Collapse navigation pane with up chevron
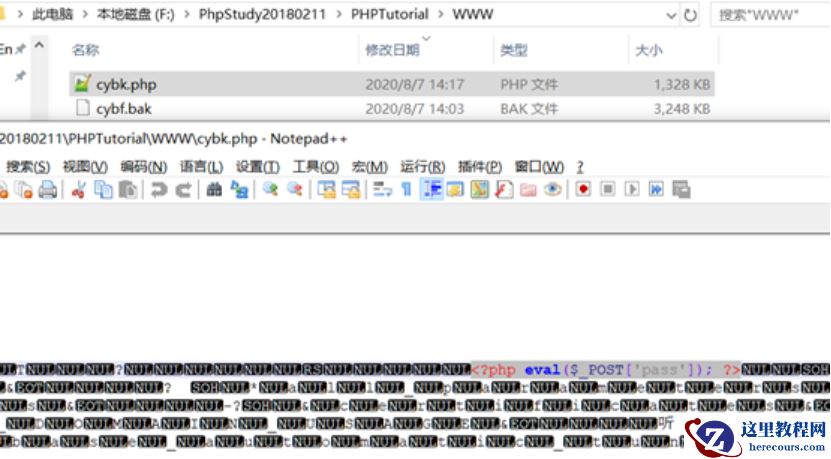The width and height of the screenshot is (831, 459). click(39, 46)
